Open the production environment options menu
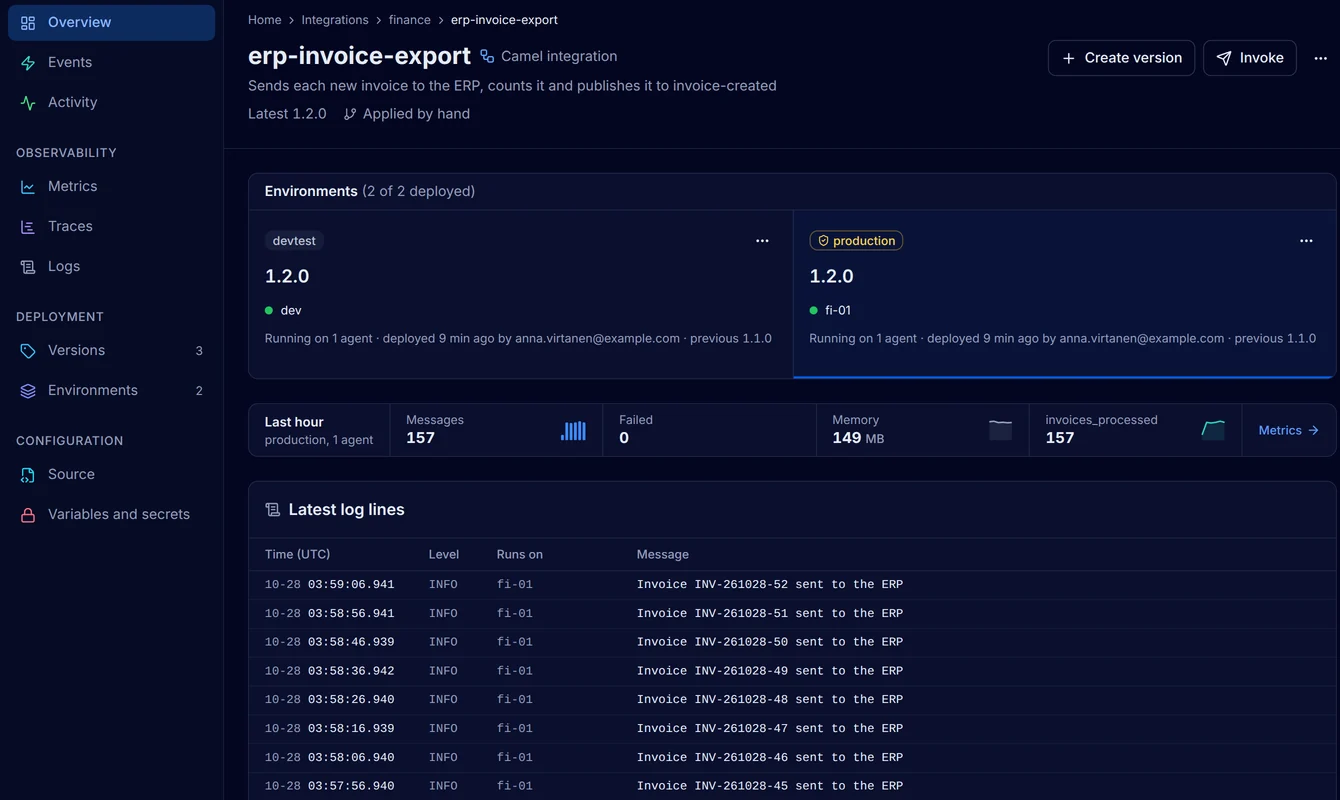This screenshot has width=1340, height=800. coord(1306,241)
